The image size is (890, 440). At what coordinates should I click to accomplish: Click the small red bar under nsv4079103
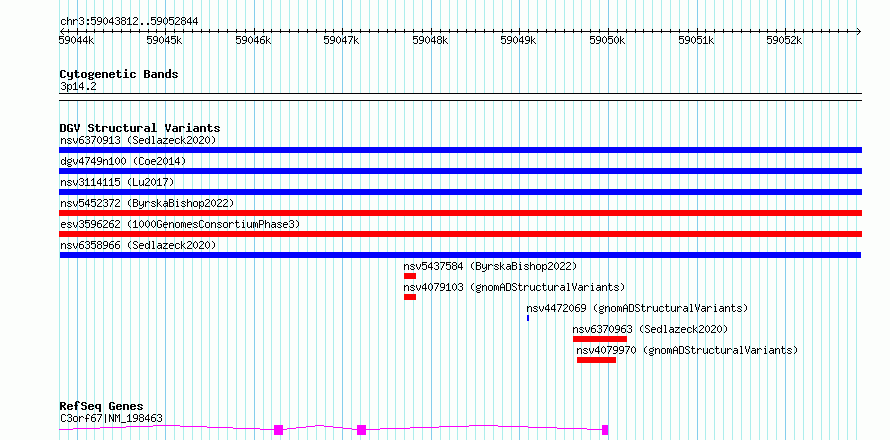pos(410,297)
